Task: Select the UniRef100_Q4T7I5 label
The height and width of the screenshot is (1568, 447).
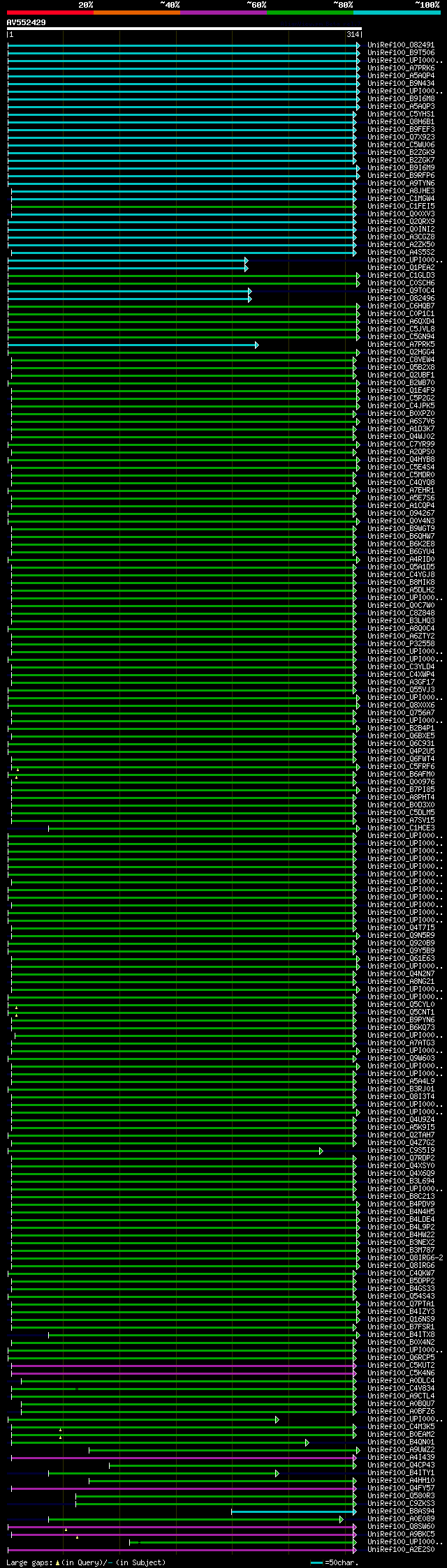Action: click(401, 928)
